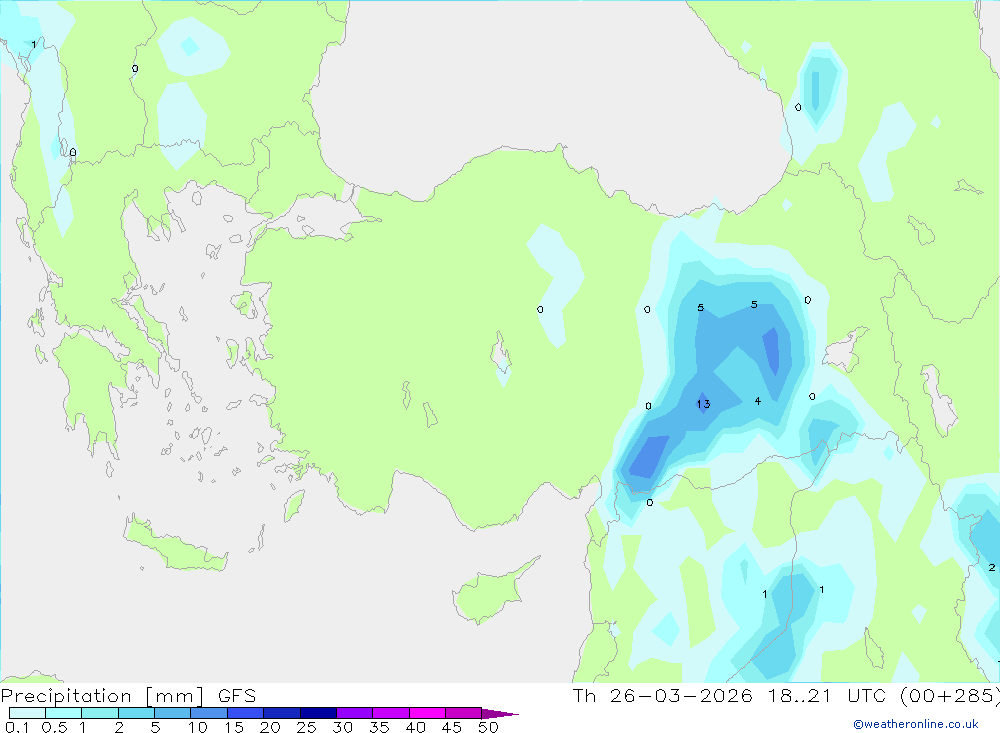This screenshot has height=733, width=1000.
Task: Click the legend scale label '30'
Action: [342, 727]
